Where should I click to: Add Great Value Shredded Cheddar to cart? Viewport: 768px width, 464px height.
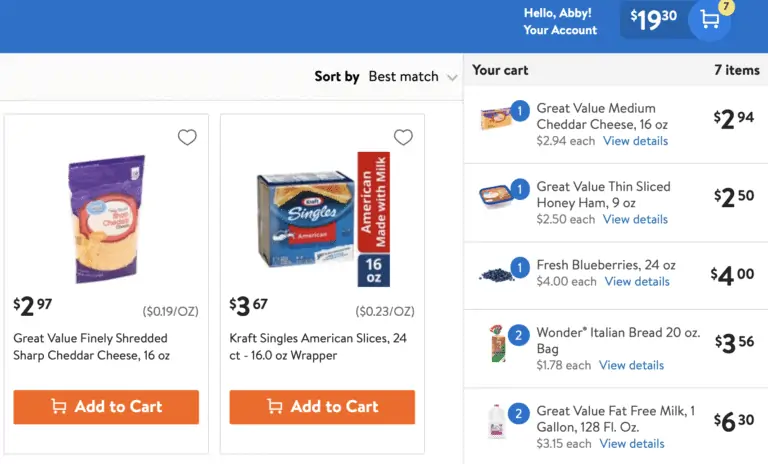[x=106, y=407]
